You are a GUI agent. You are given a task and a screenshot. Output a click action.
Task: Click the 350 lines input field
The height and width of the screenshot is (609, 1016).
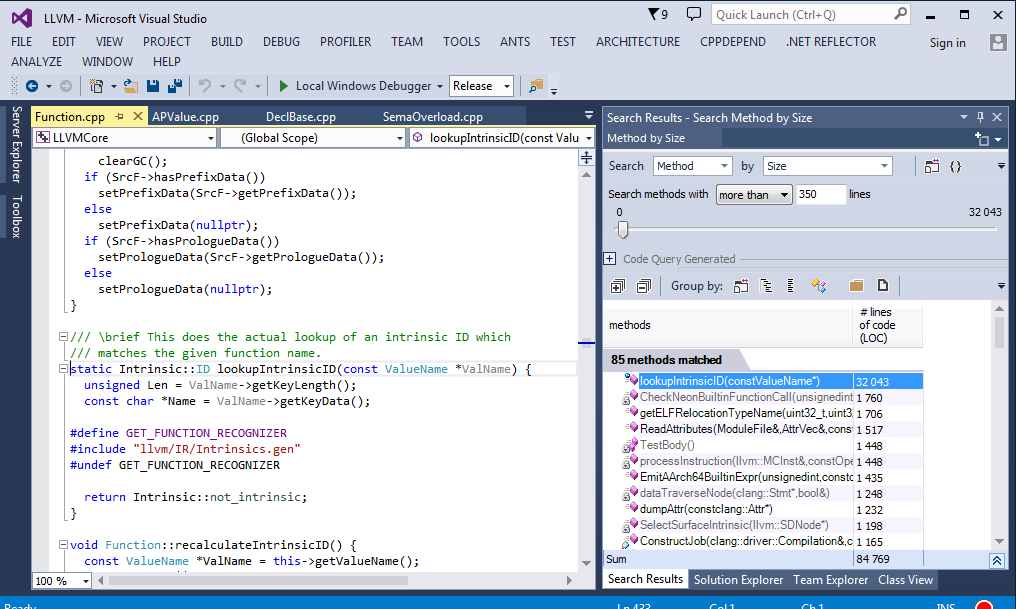(821, 194)
